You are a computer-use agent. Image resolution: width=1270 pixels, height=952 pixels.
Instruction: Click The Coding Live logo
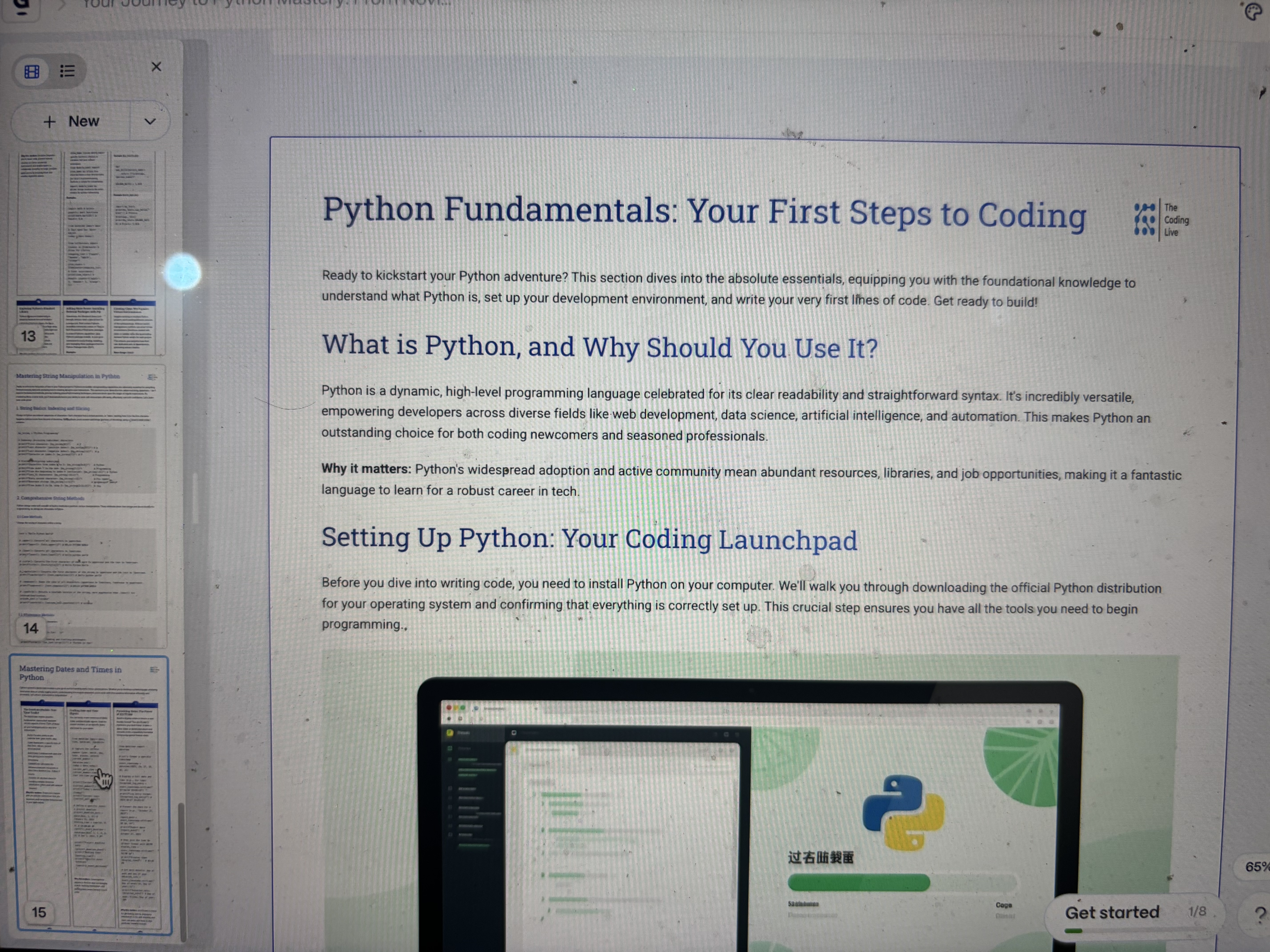pos(1161,220)
